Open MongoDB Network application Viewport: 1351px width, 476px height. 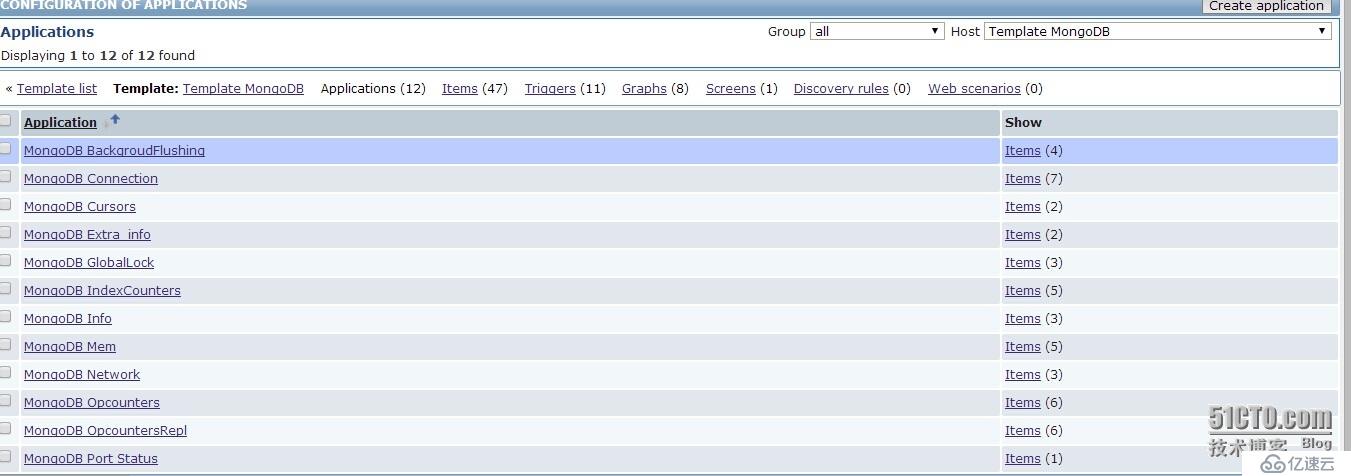coord(82,374)
